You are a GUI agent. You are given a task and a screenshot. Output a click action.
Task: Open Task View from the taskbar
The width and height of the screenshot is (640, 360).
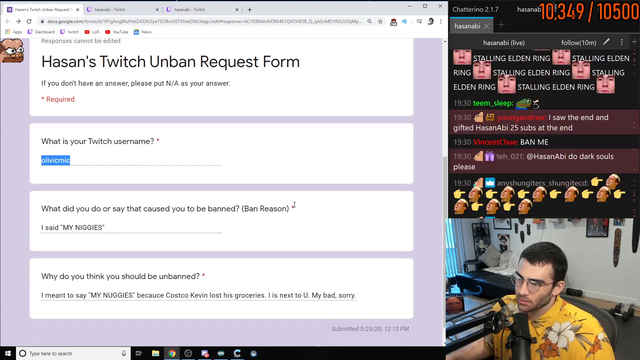click(138, 353)
